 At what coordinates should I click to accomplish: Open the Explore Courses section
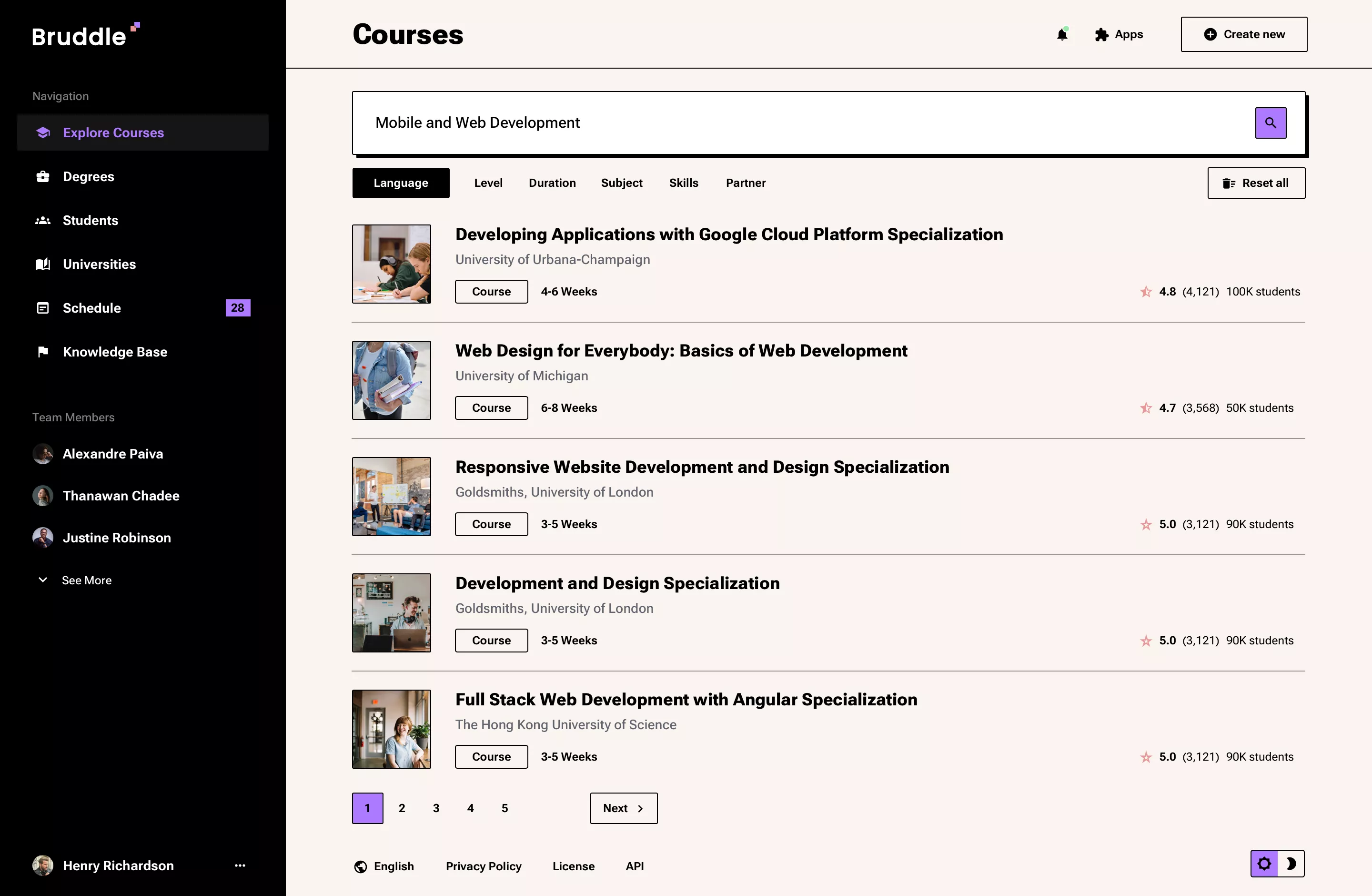113,132
